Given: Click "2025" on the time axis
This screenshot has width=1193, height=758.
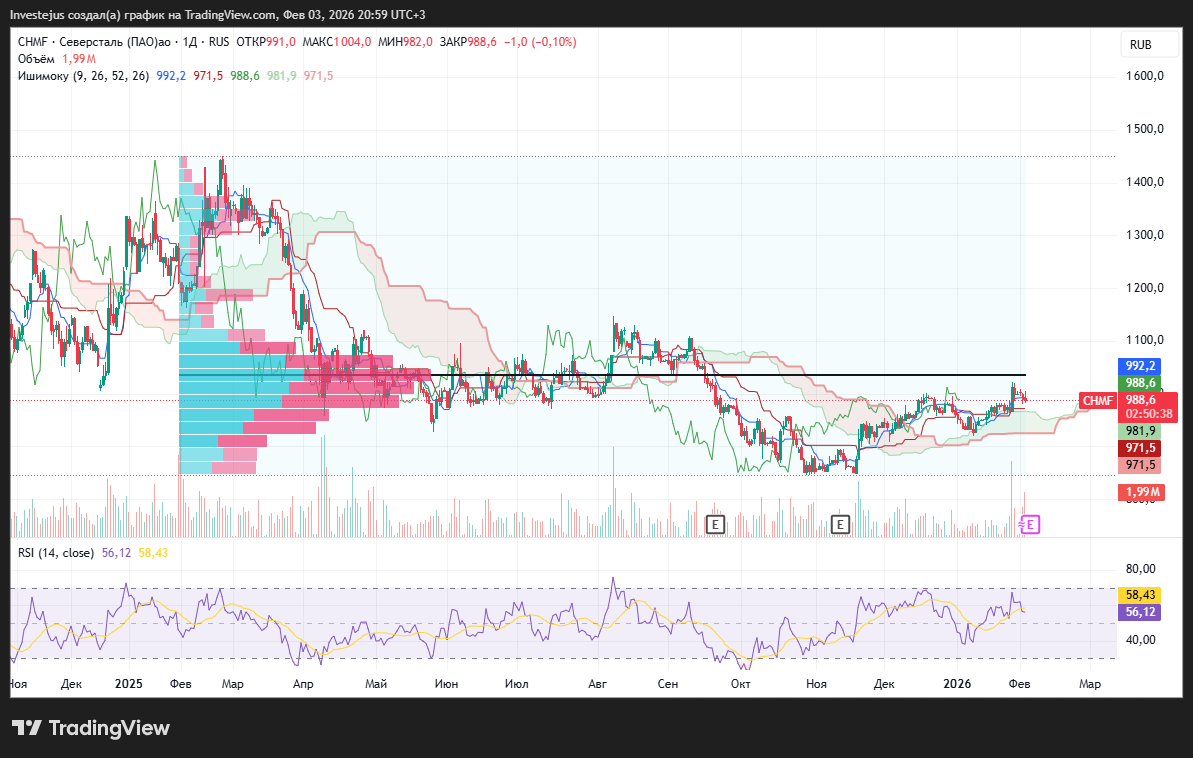Looking at the screenshot, I should point(127,684).
